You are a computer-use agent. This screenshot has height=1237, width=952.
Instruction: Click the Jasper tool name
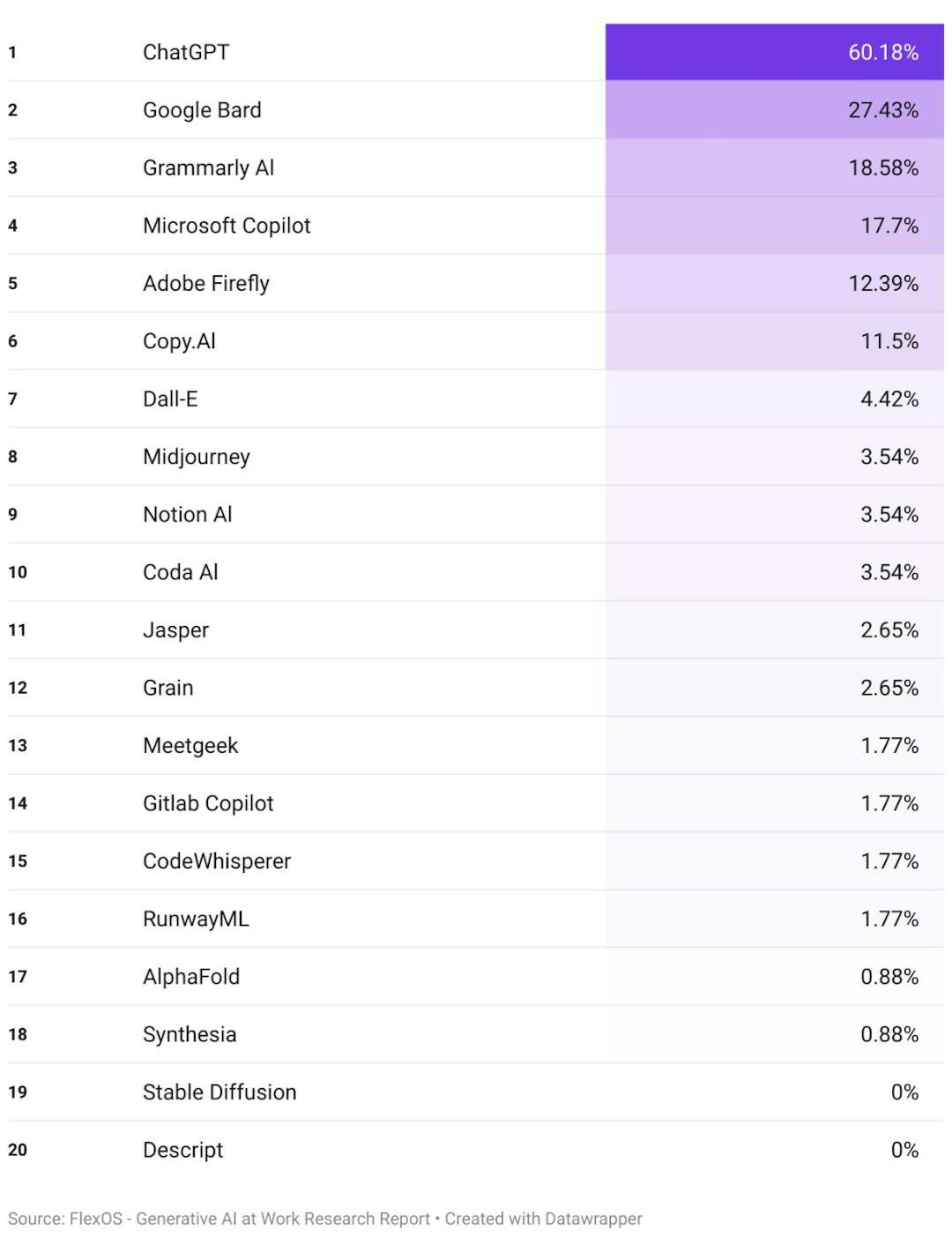coord(176,630)
